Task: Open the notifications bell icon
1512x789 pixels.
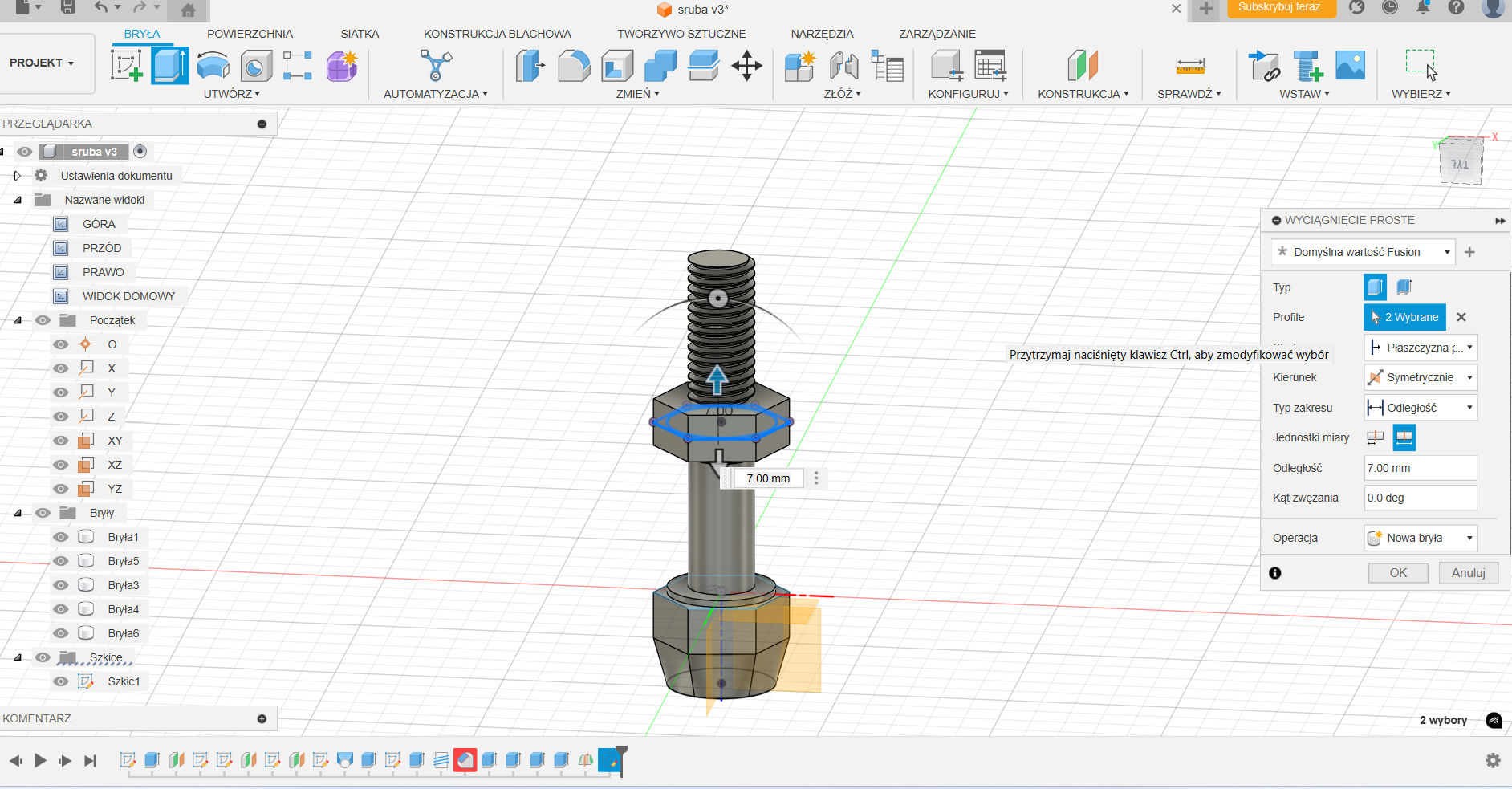Action: pos(1423,7)
